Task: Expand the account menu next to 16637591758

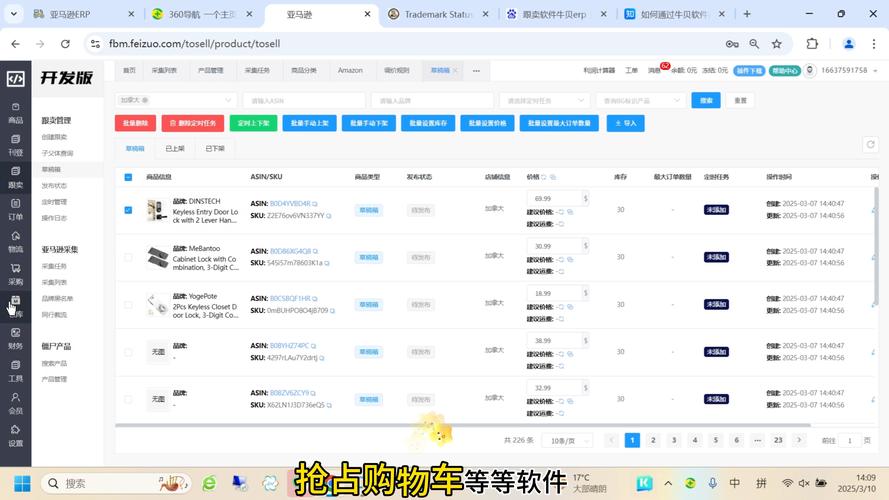Action: (875, 71)
